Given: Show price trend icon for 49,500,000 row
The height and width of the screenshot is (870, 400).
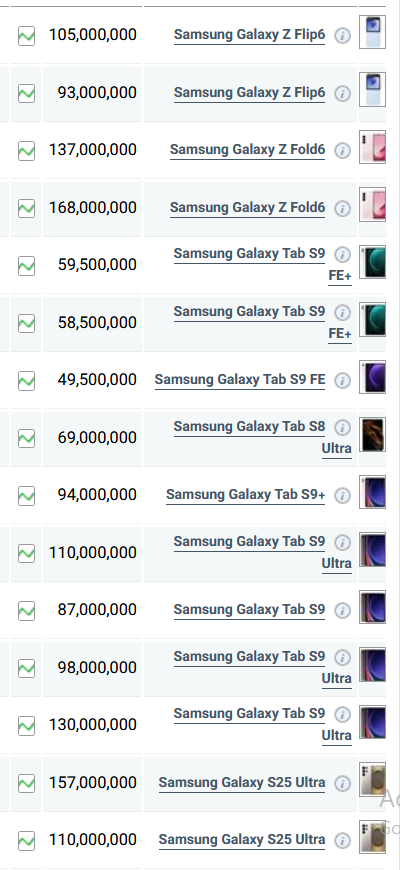Looking at the screenshot, I should [26, 381].
